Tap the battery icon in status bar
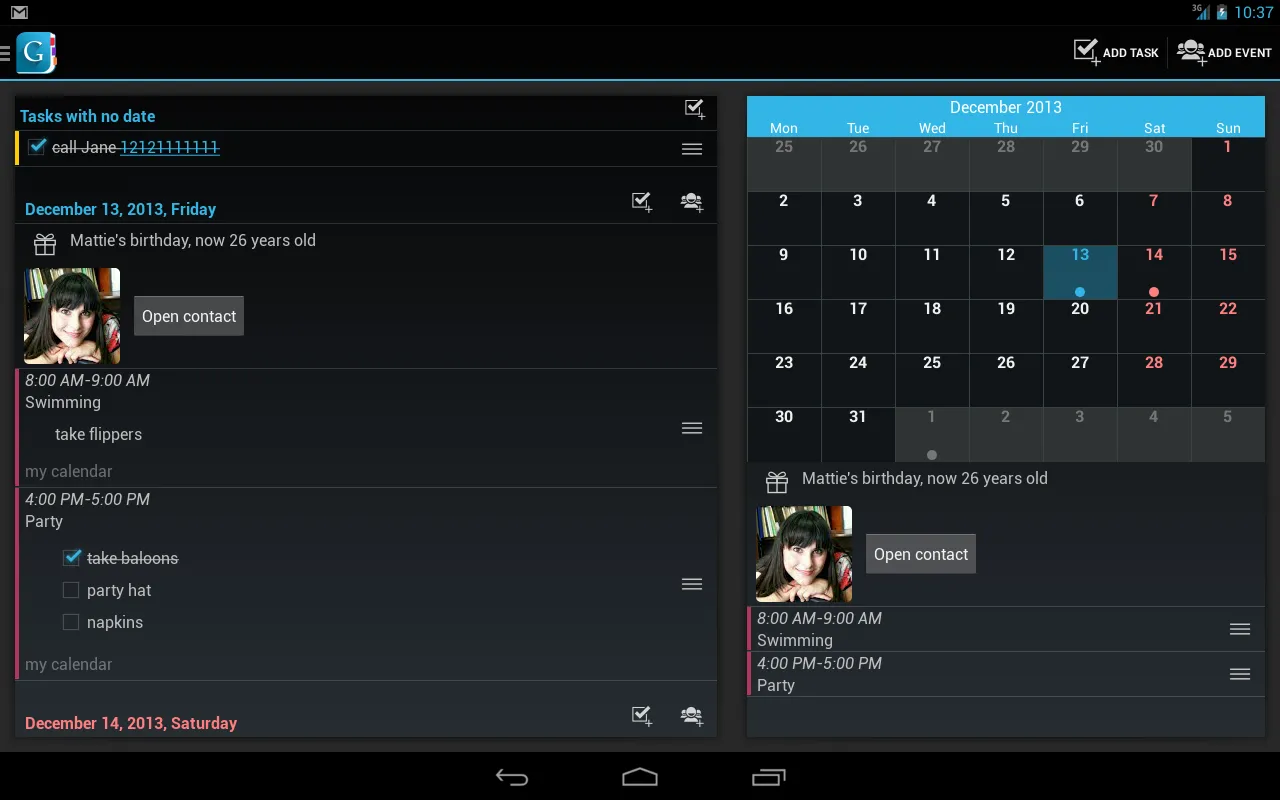This screenshot has width=1280, height=800. click(1222, 13)
